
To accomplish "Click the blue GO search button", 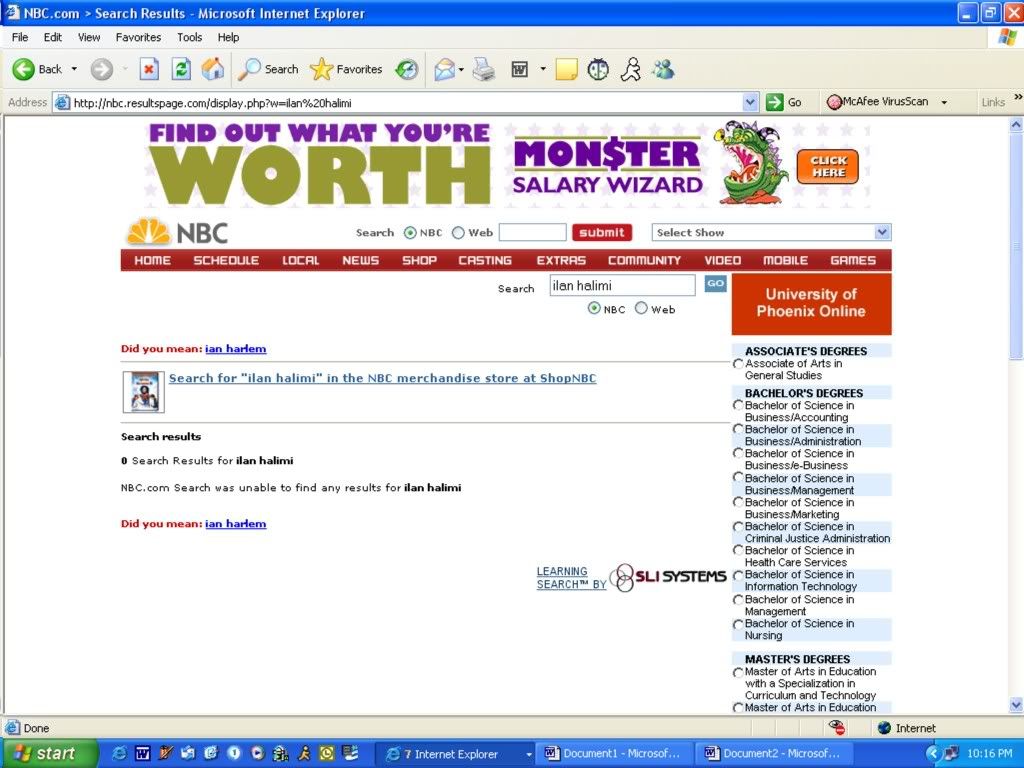I will coord(716,283).
